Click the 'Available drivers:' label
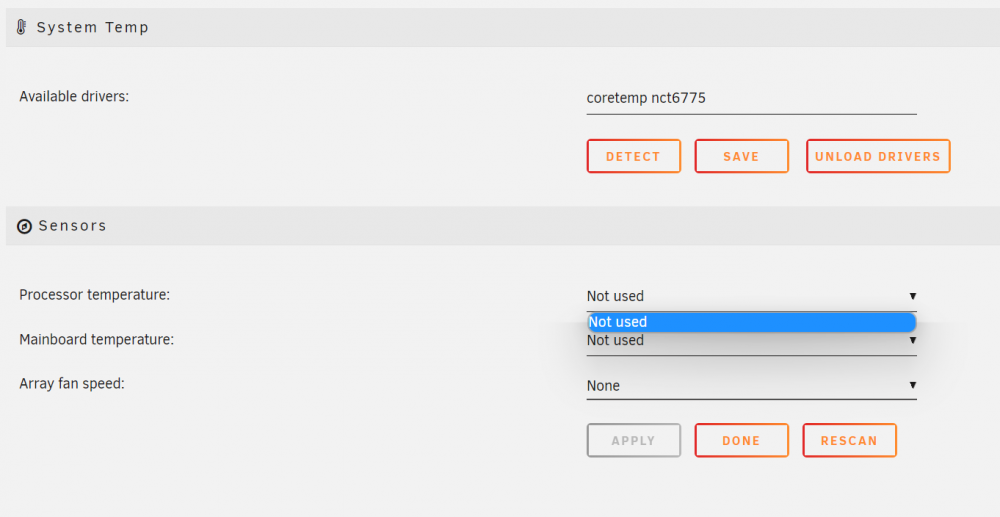 (x=74, y=96)
